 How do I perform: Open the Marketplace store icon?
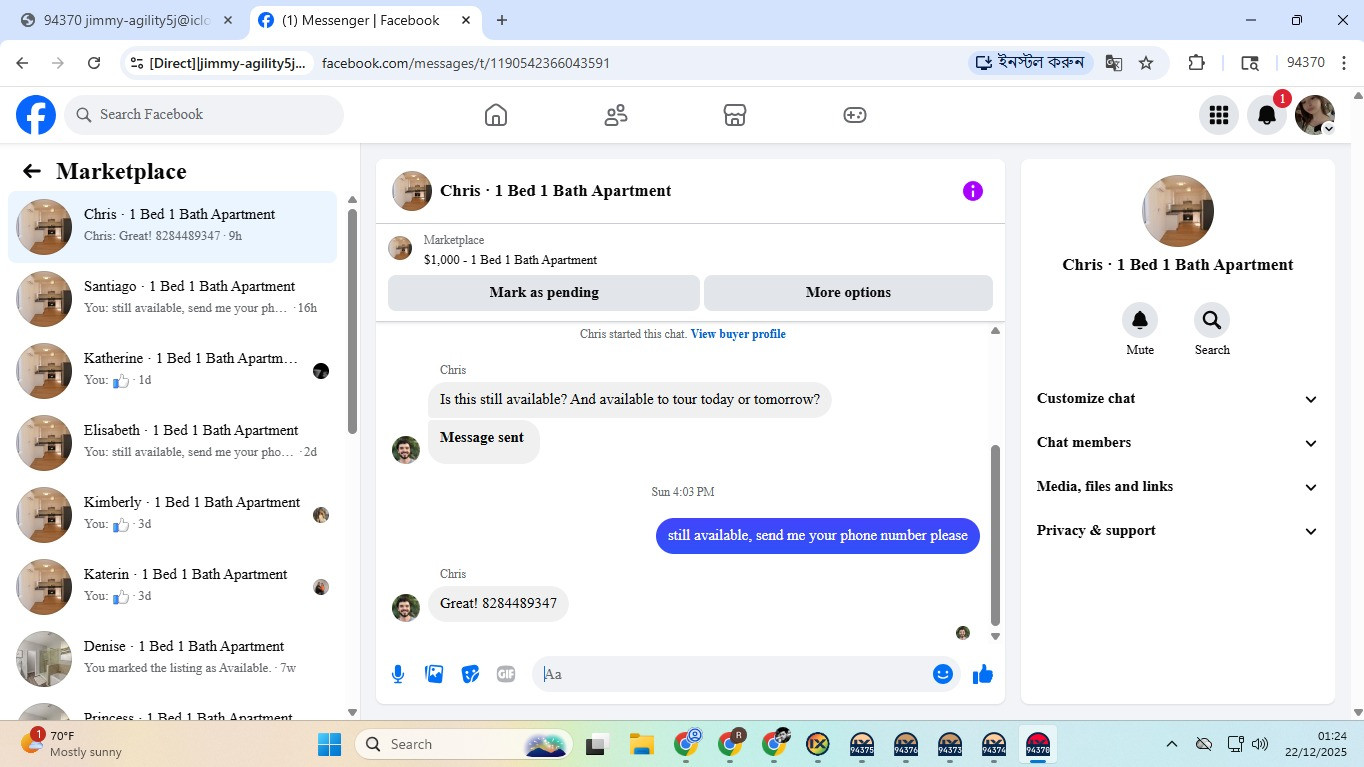coord(735,115)
